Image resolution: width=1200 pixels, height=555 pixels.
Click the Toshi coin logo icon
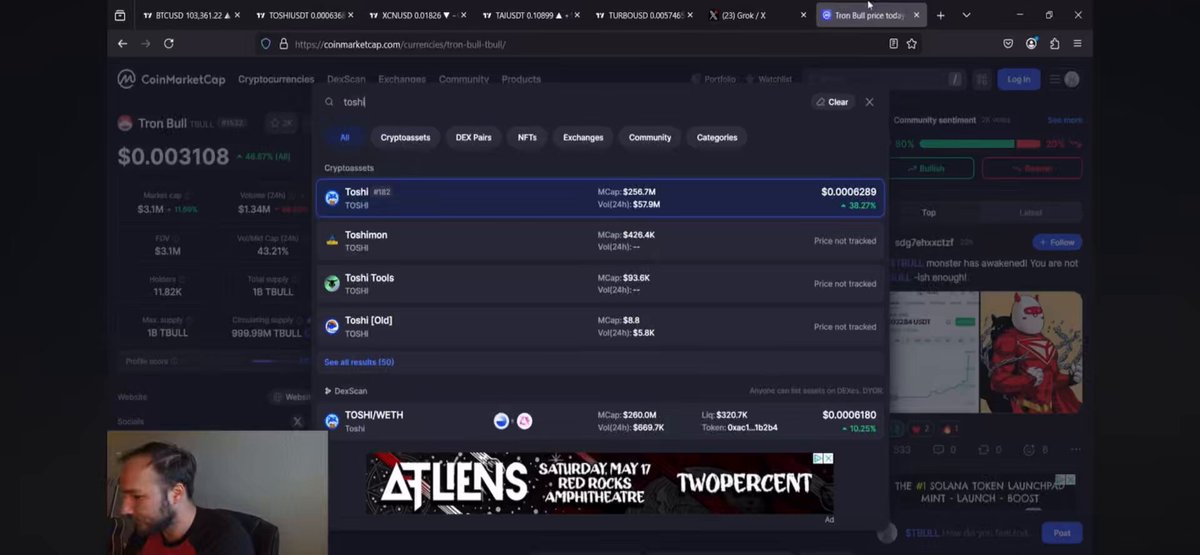point(332,198)
